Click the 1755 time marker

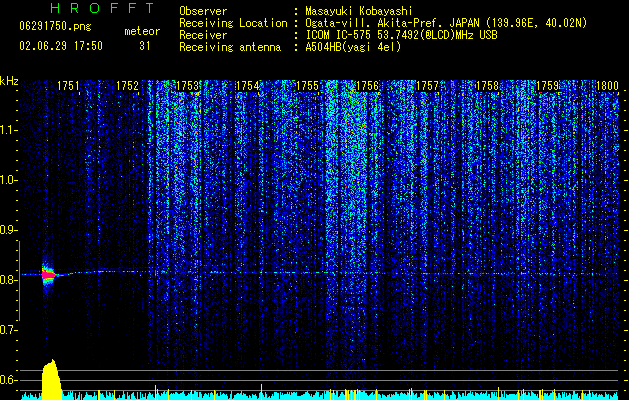coord(307,86)
